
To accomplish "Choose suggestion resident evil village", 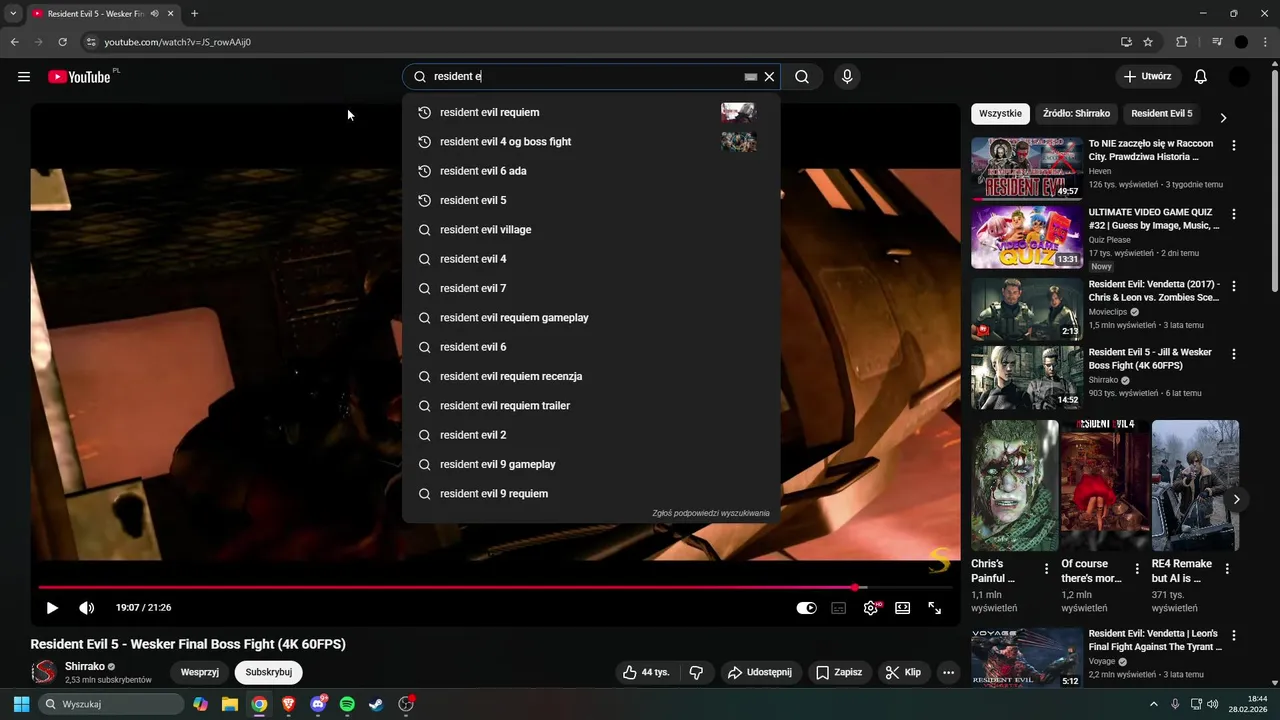I will (x=591, y=230).
